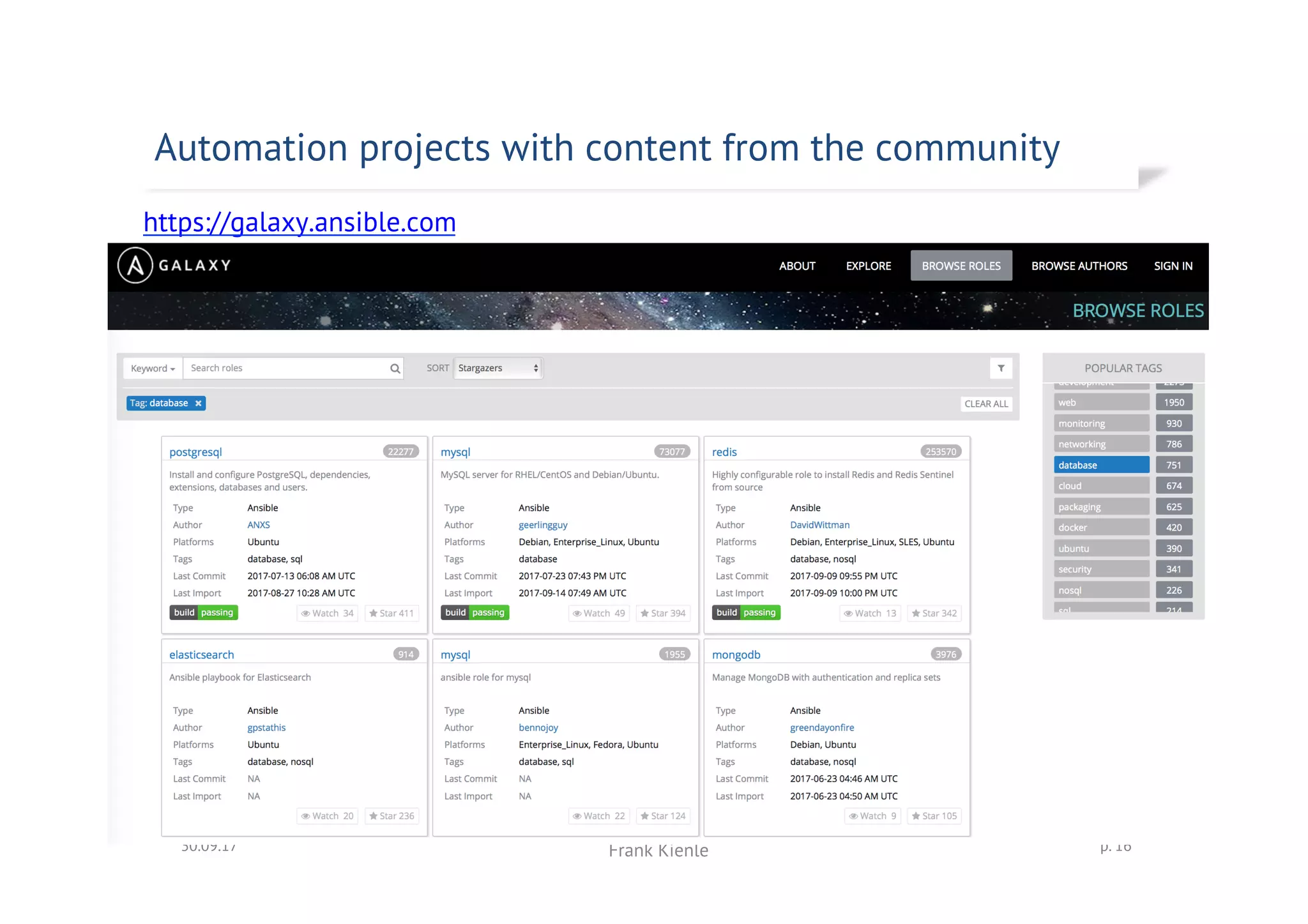Select the ubuntu popular tag
Screen dimensions: 1308x924
(x=1101, y=549)
